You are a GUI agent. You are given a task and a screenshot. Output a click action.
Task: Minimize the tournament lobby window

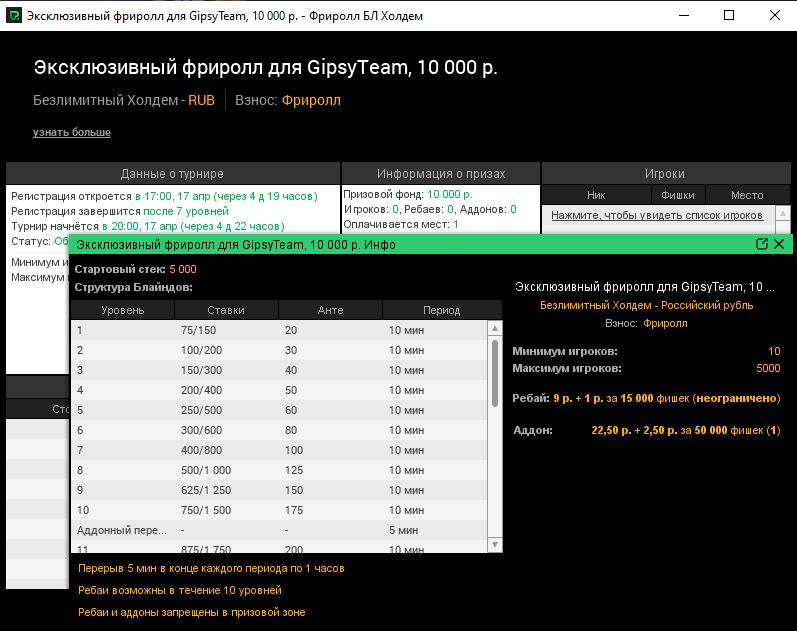[684, 15]
